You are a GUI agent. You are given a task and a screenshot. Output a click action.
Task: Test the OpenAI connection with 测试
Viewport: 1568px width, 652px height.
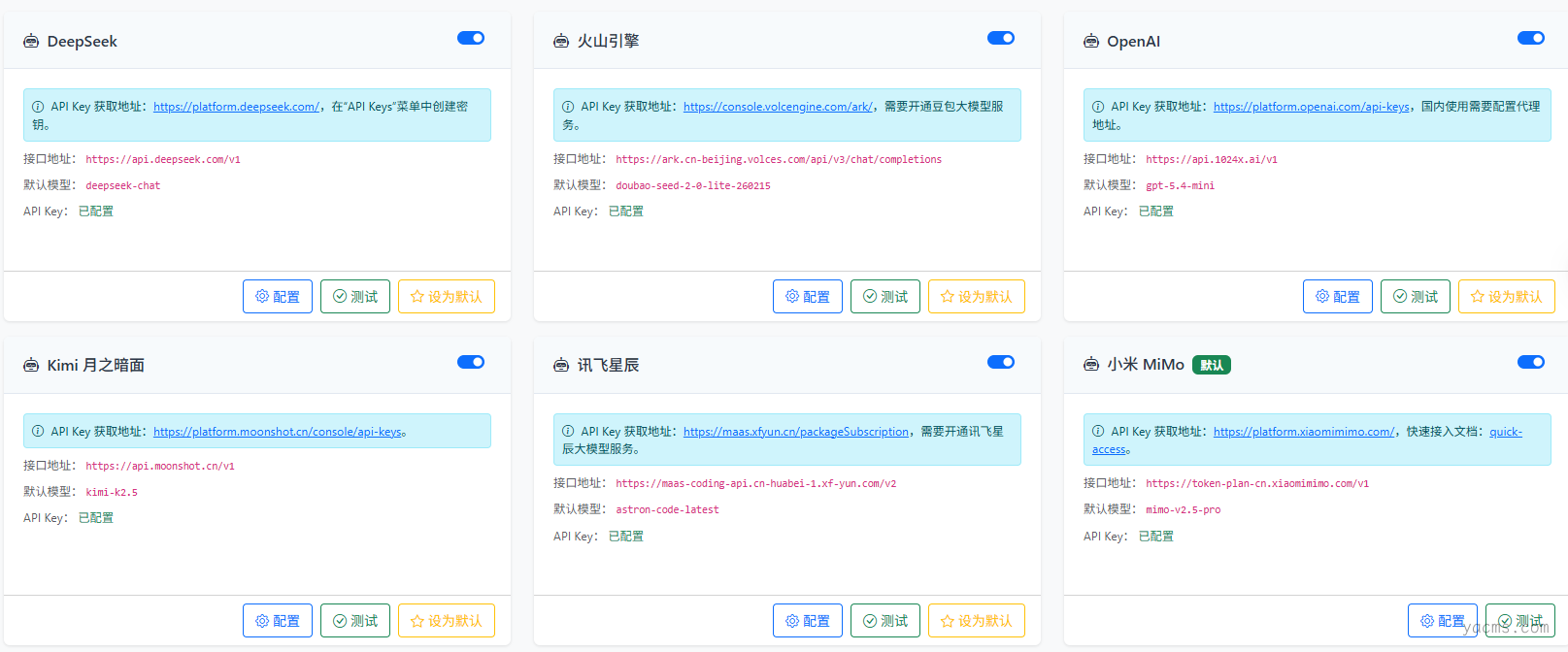tap(1416, 296)
